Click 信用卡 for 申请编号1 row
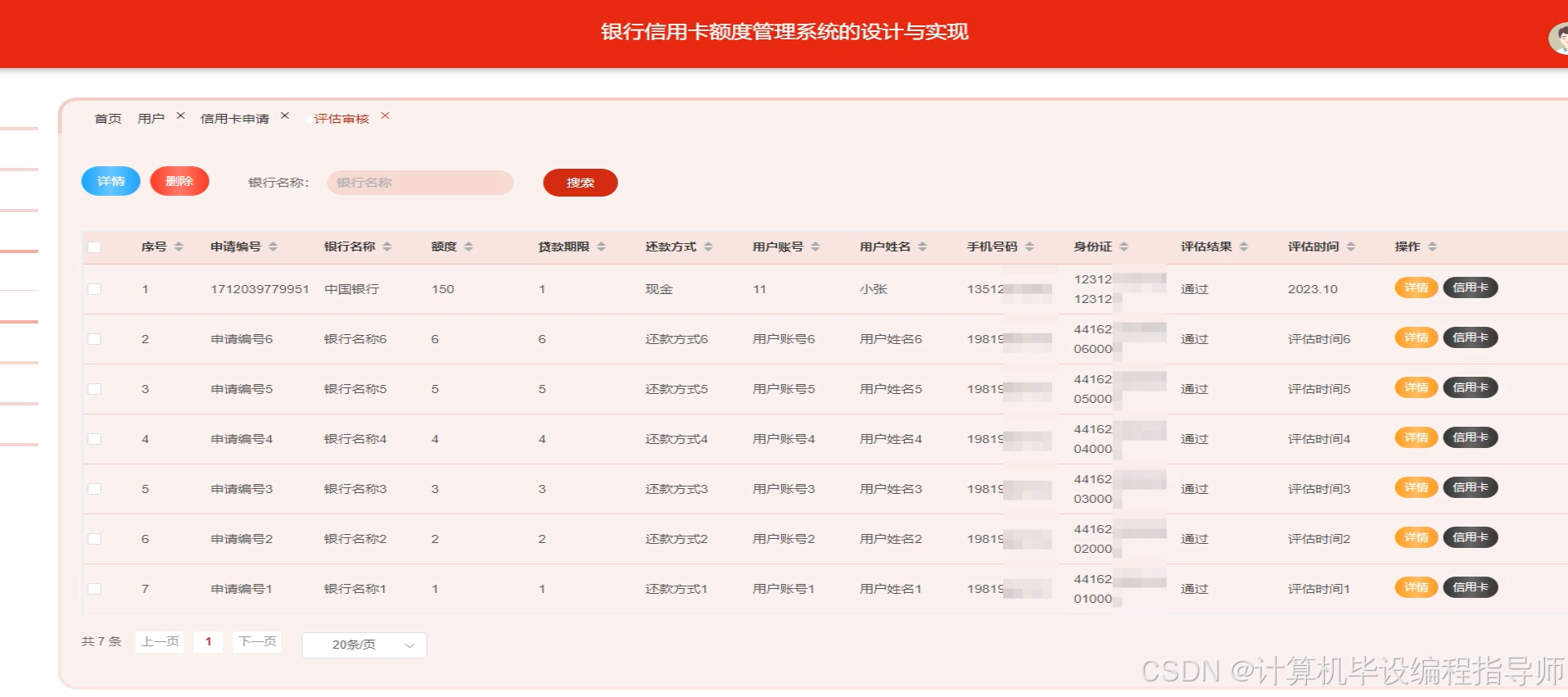 point(1471,587)
